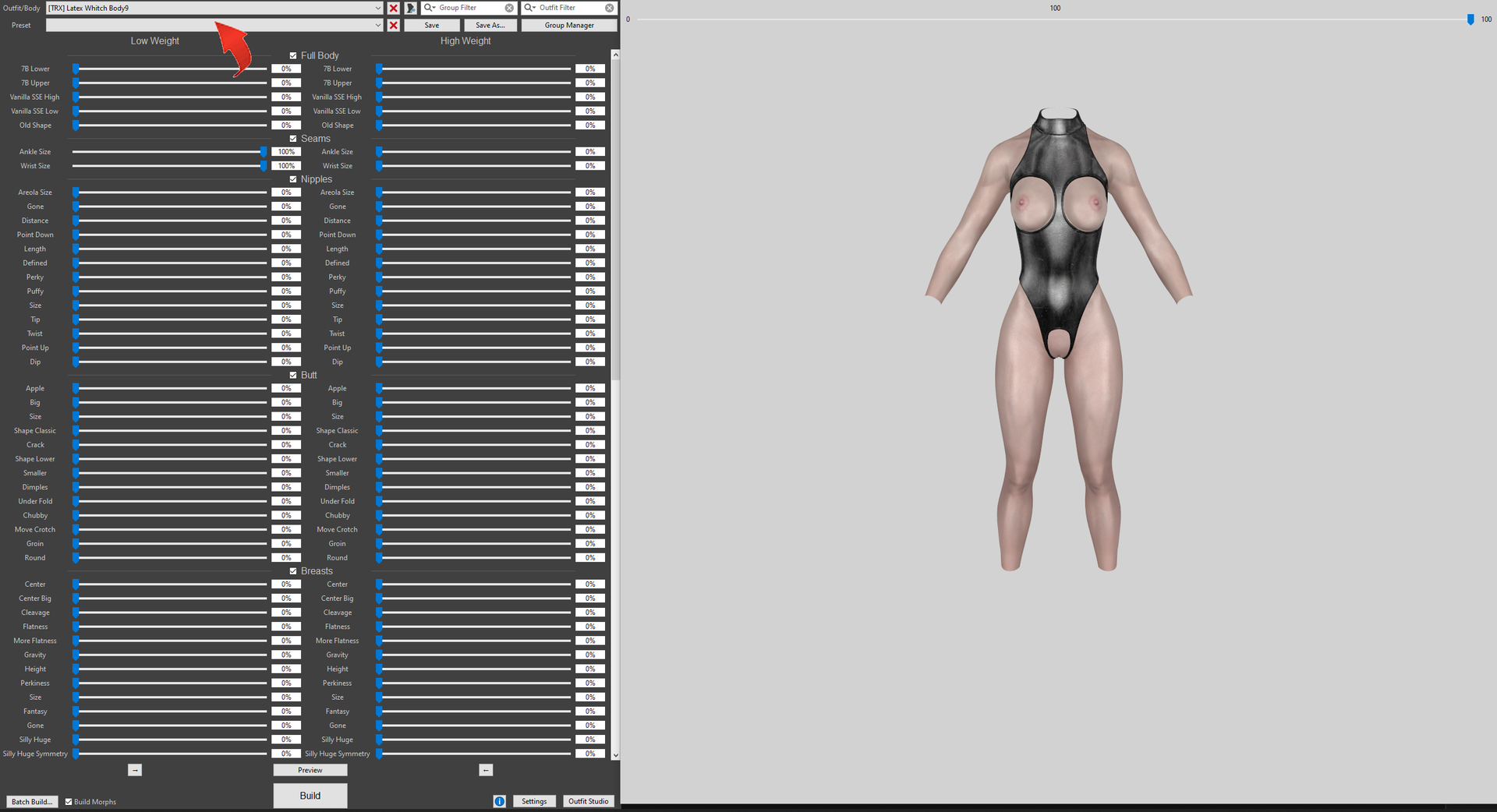Click the High Weight Silly Huge Symmetry slider track

click(473, 754)
